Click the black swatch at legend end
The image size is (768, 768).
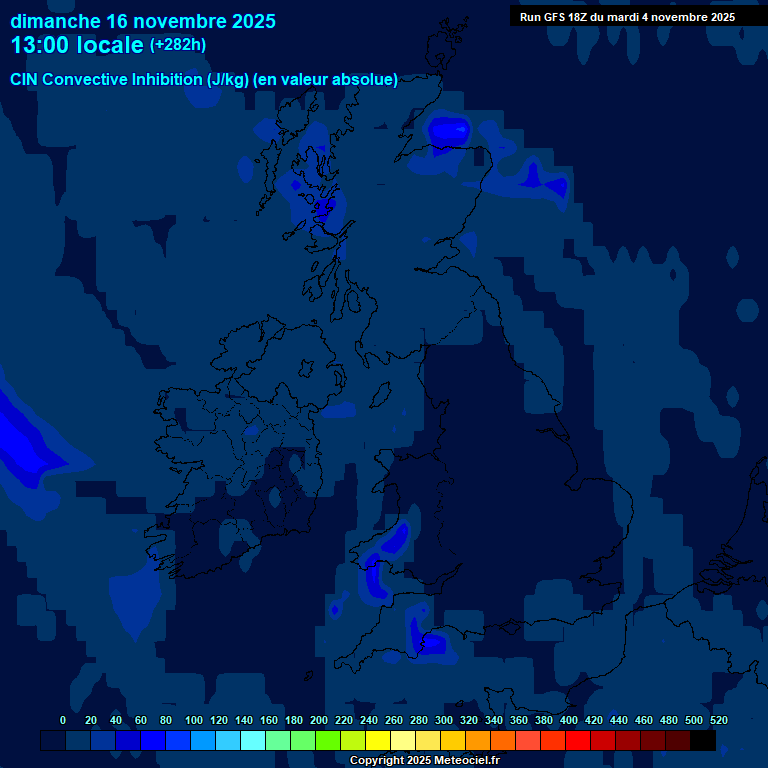click(703, 740)
